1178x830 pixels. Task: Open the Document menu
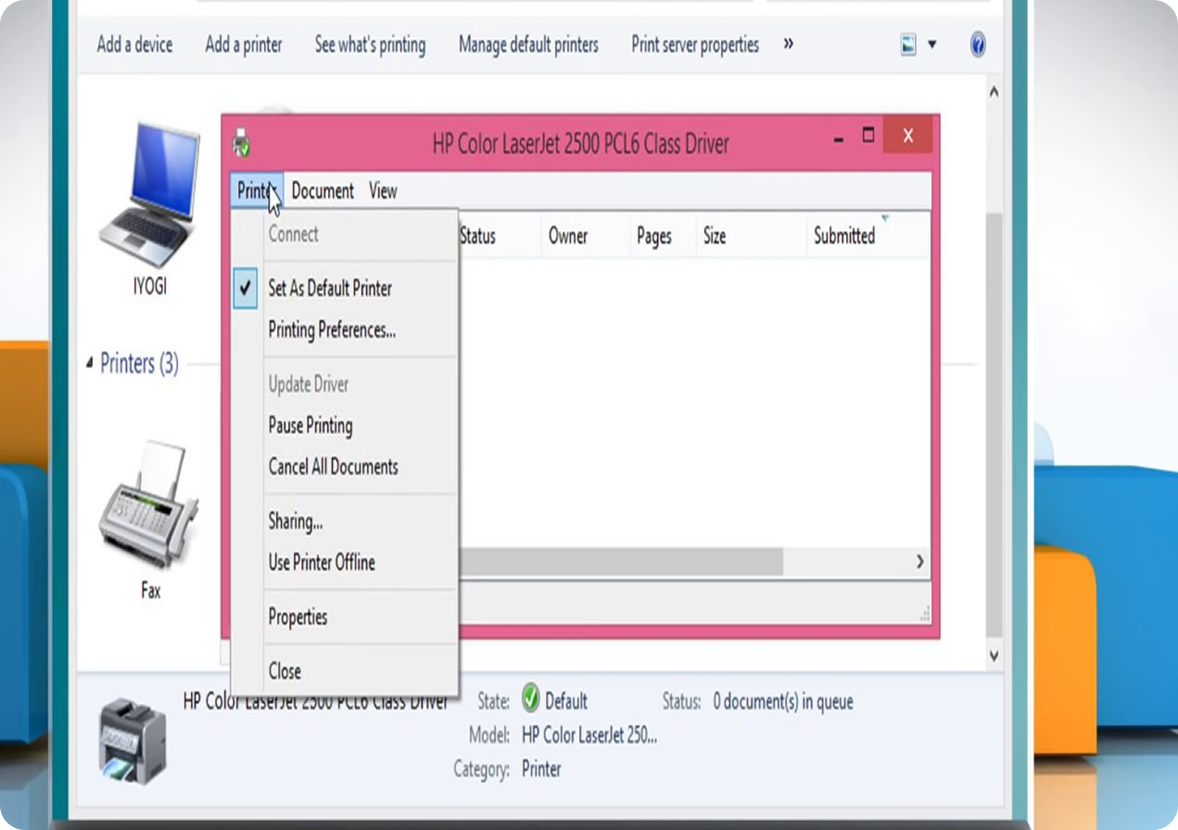322,191
